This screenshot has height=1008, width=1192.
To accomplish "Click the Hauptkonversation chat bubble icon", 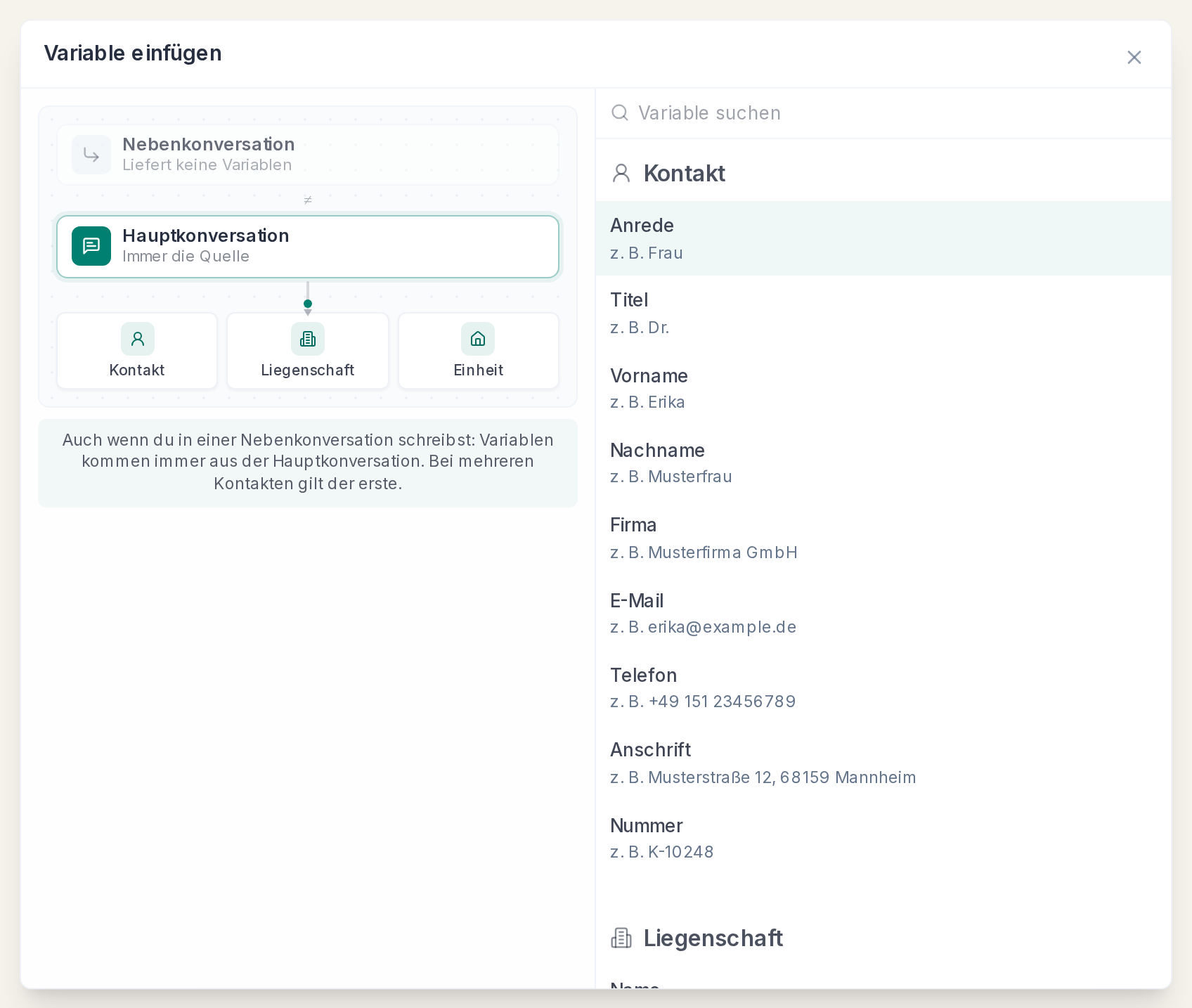I will [91, 246].
